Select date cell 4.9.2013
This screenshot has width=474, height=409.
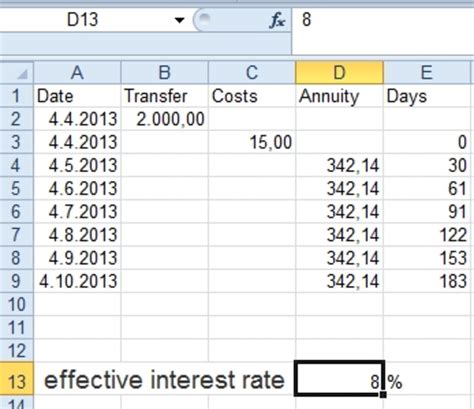pos(77,258)
